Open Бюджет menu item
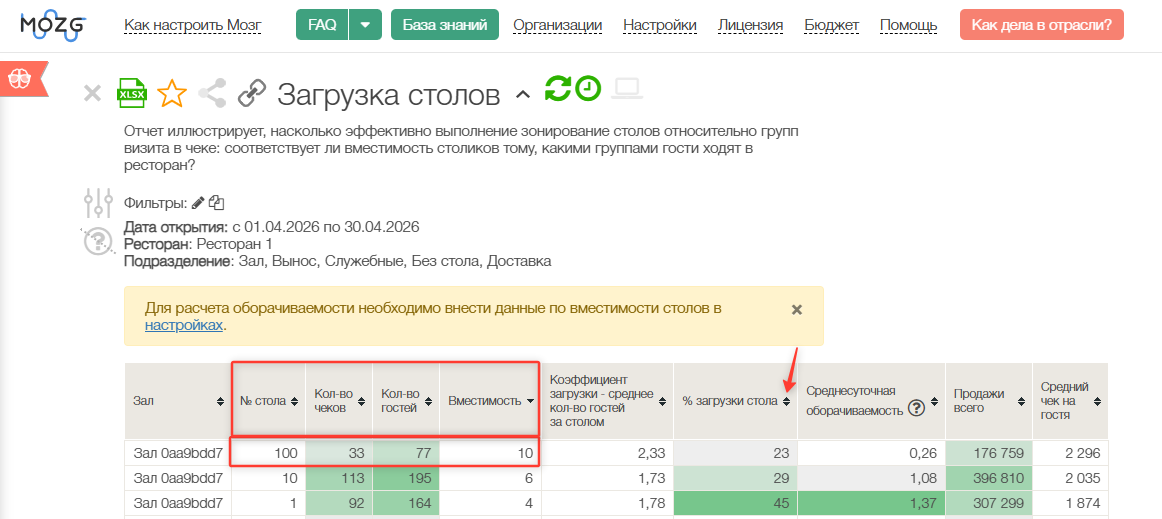 click(x=831, y=25)
